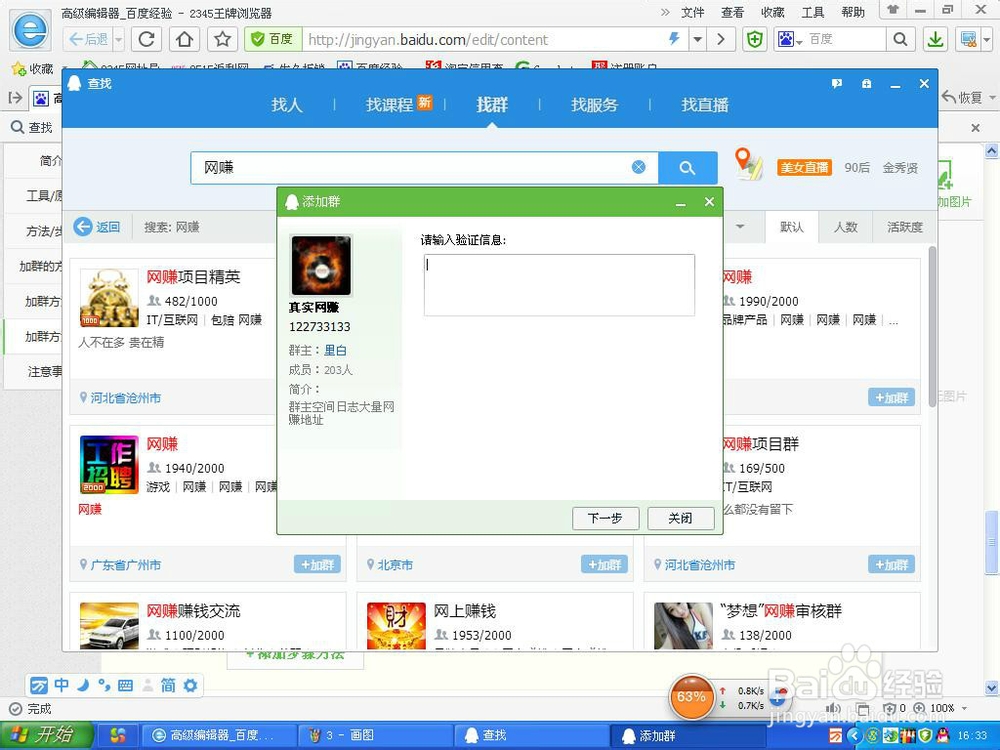Click the 开始 Start button
The height and width of the screenshot is (750, 1000).
point(46,735)
